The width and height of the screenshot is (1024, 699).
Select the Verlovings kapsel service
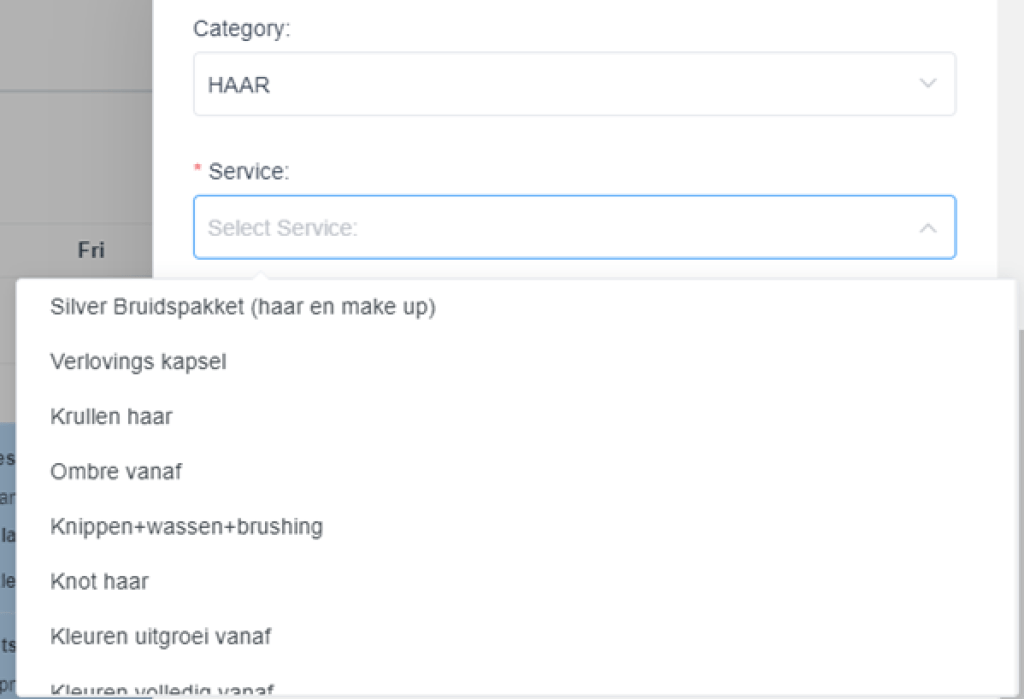pyautogui.click(x=138, y=361)
